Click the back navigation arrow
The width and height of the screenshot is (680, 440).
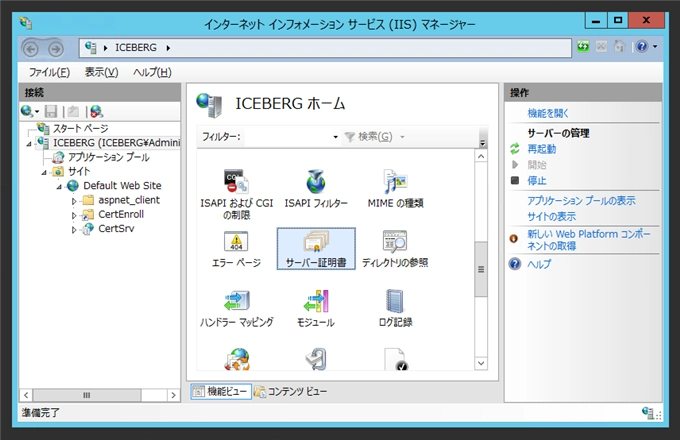point(30,49)
